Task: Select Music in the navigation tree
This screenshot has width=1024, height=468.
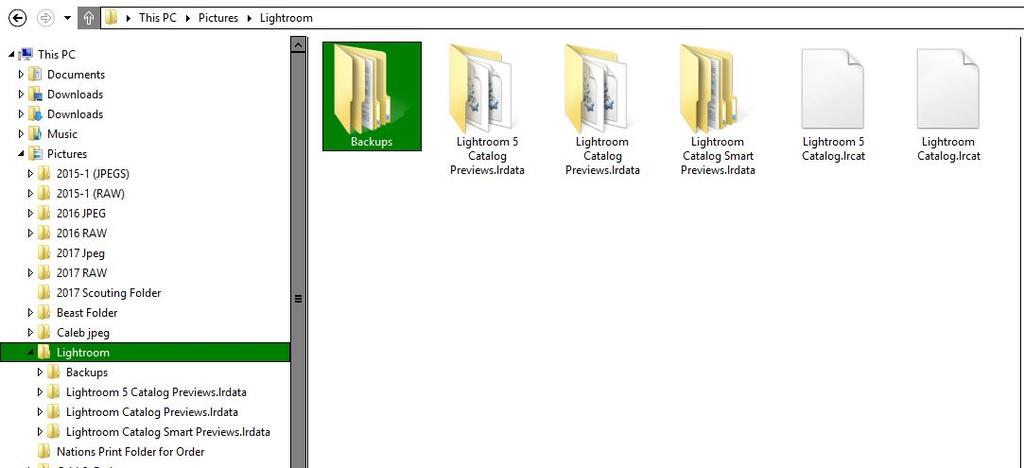Action: [x=62, y=134]
